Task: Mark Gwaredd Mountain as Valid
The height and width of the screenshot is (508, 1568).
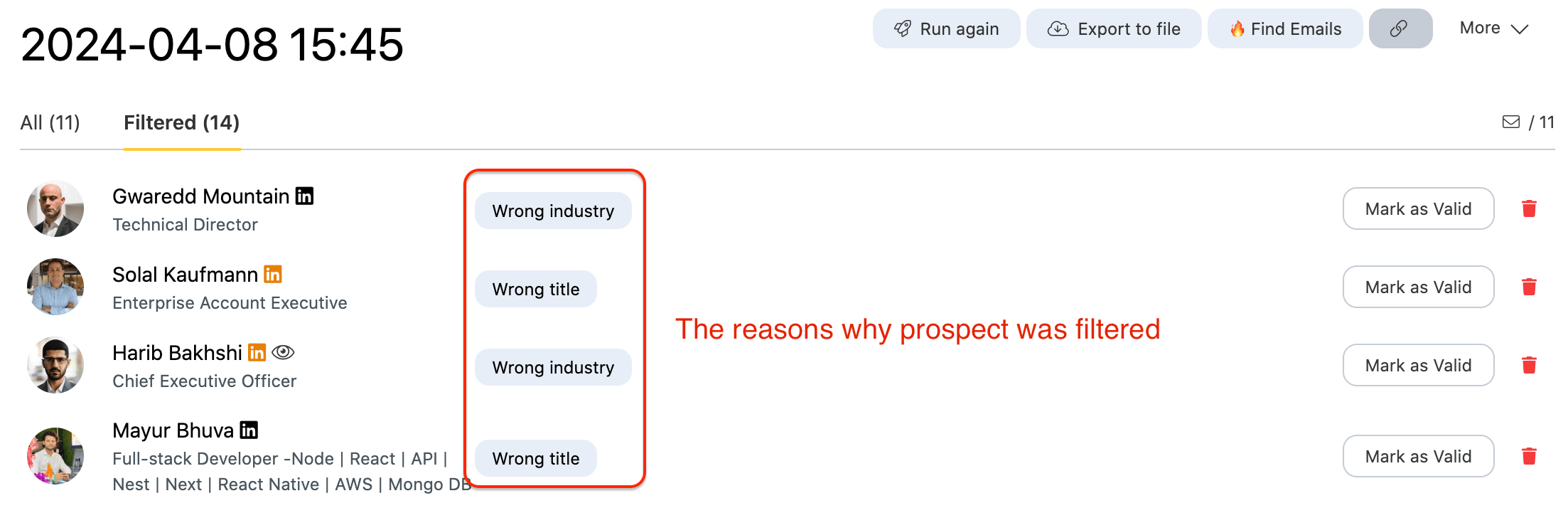Action: 1417,208
